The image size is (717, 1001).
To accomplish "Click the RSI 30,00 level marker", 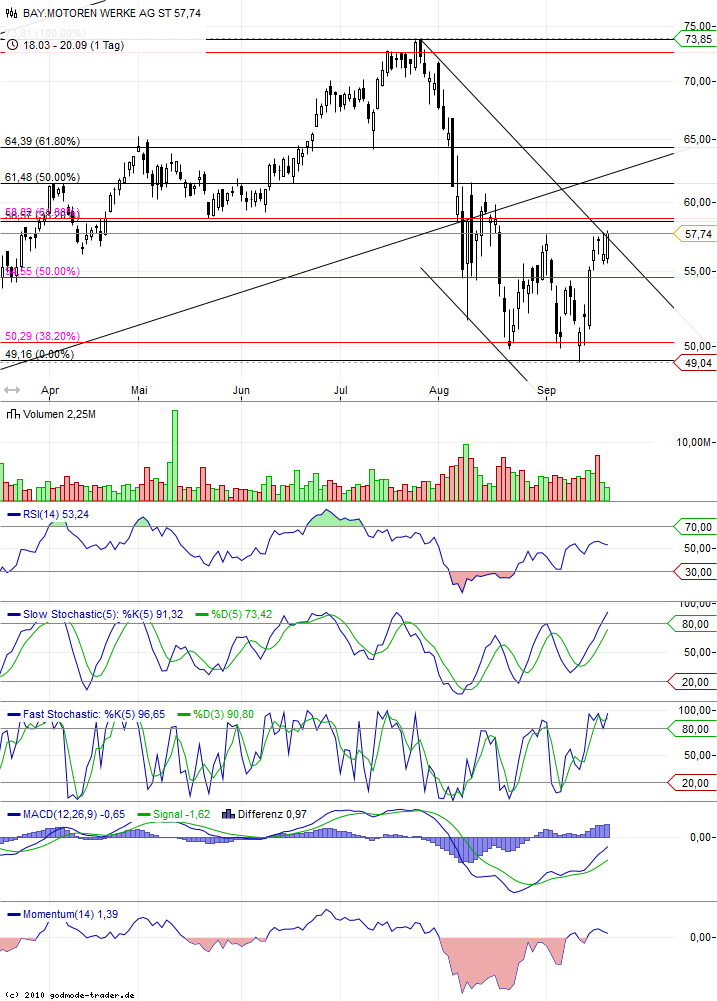I will 694,572.
